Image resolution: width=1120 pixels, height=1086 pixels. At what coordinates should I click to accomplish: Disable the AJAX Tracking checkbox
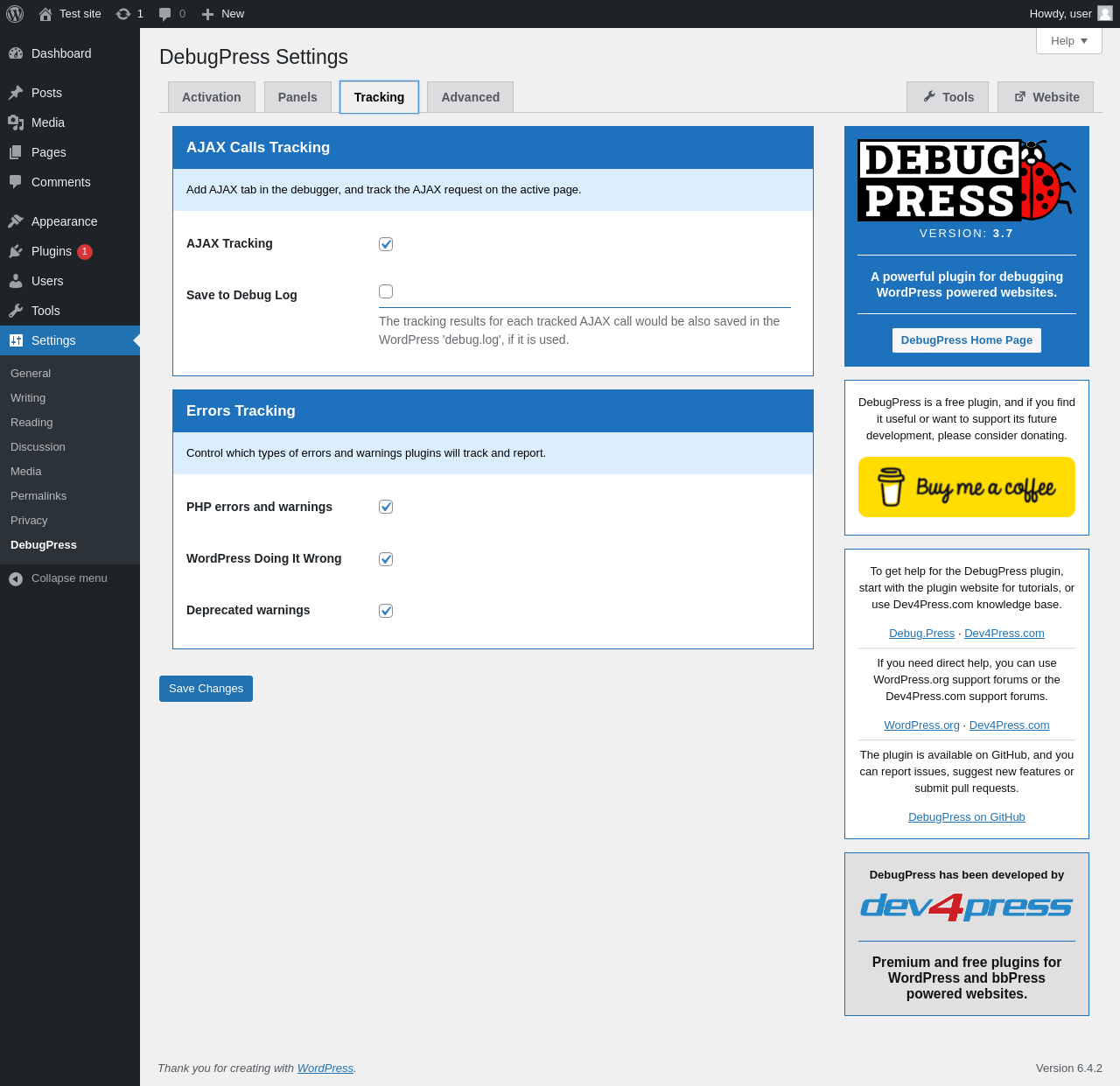(386, 244)
